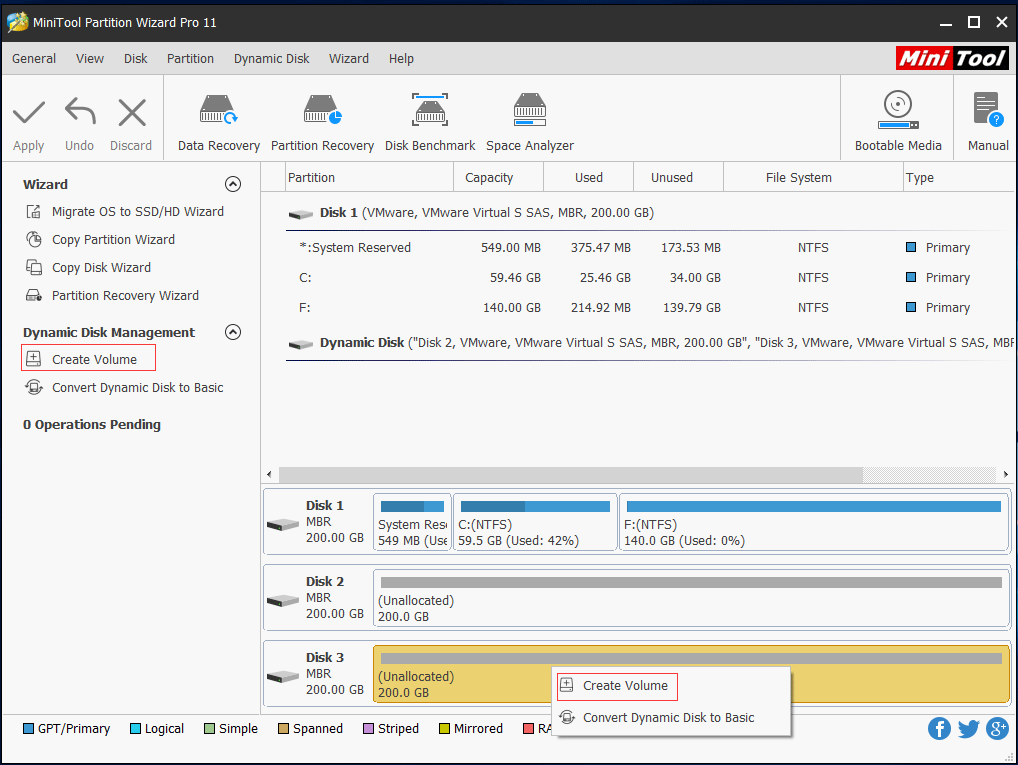The height and width of the screenshot is (765, 1018).
Task: Click the Undo arrow icon
Action: 80,112
